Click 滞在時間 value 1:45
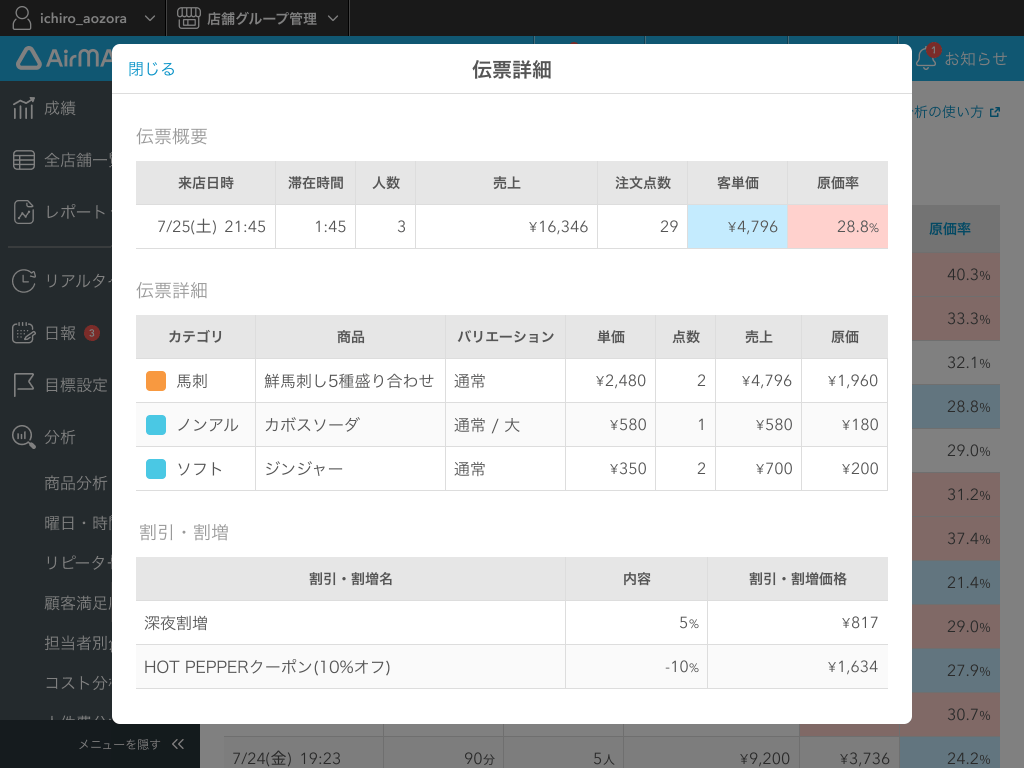The image size is (1024, 768). point(330,227)
